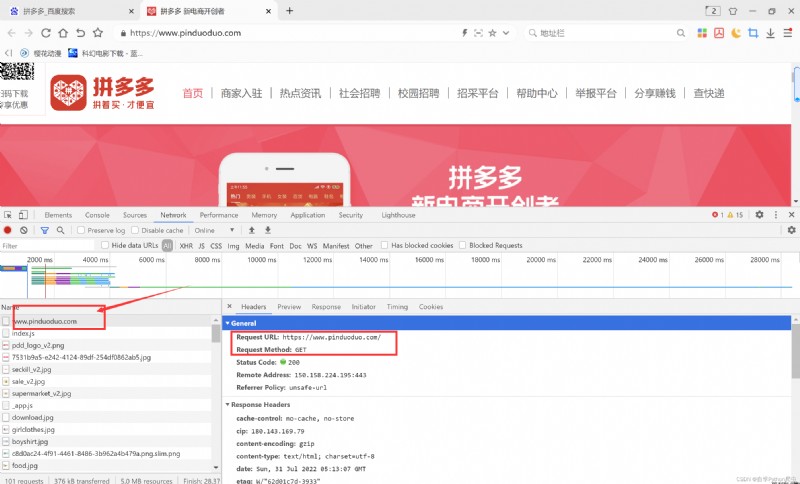The image size is (800, 484).
Task: Click the 拼多多 logo
Action: coord(102,93)
